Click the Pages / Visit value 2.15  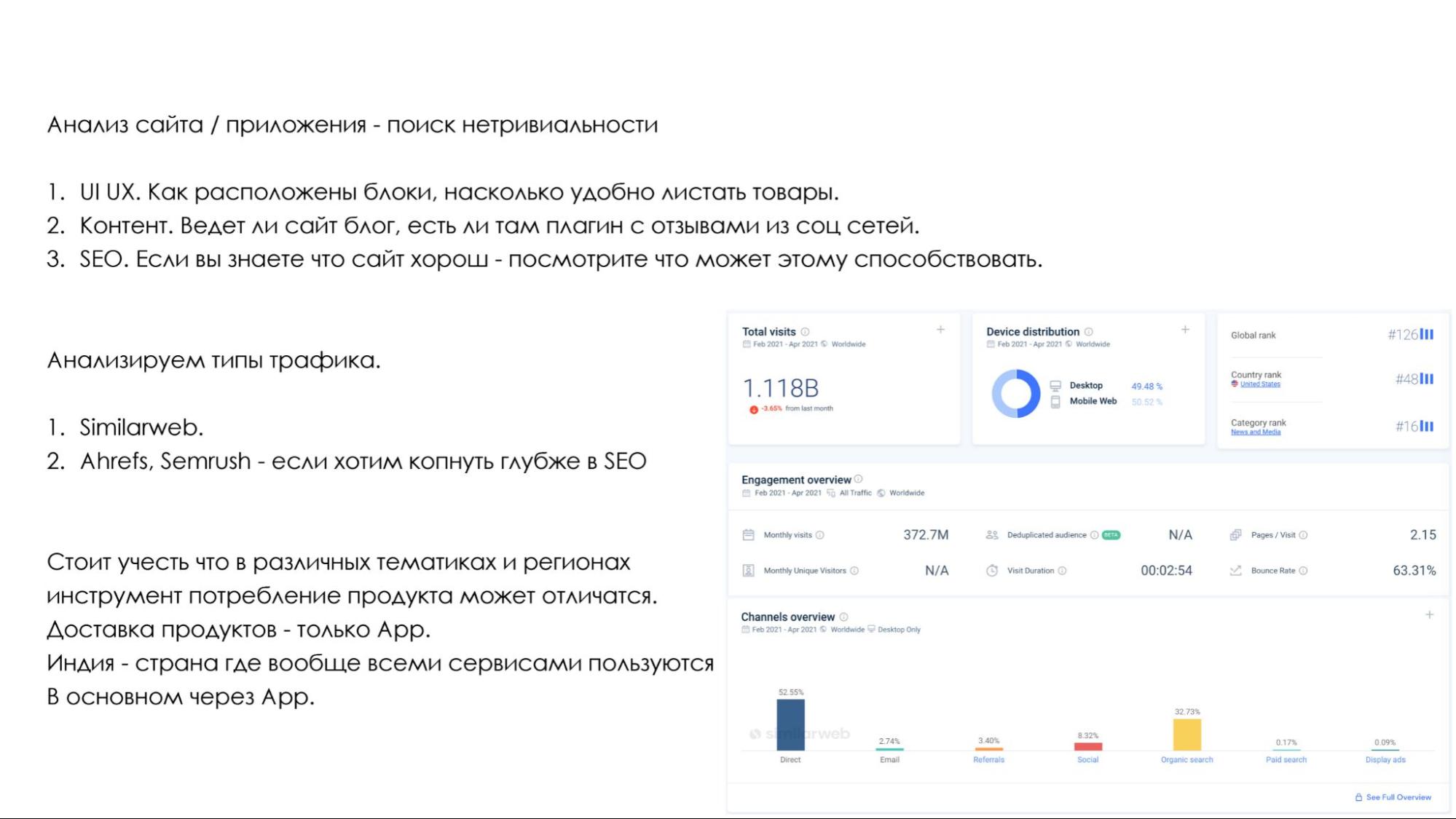[x=1423, y=535]
